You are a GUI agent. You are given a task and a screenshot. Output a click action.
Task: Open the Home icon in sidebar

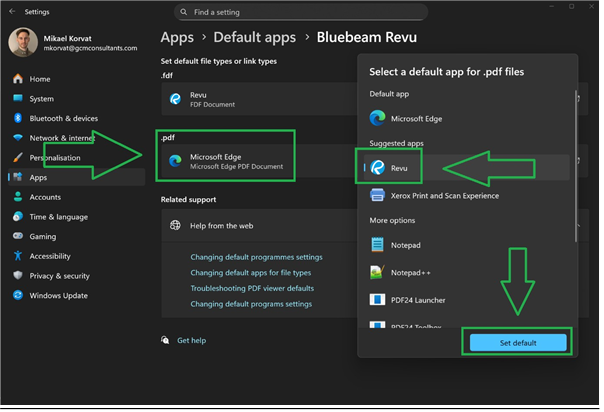[x=18, y=79]
